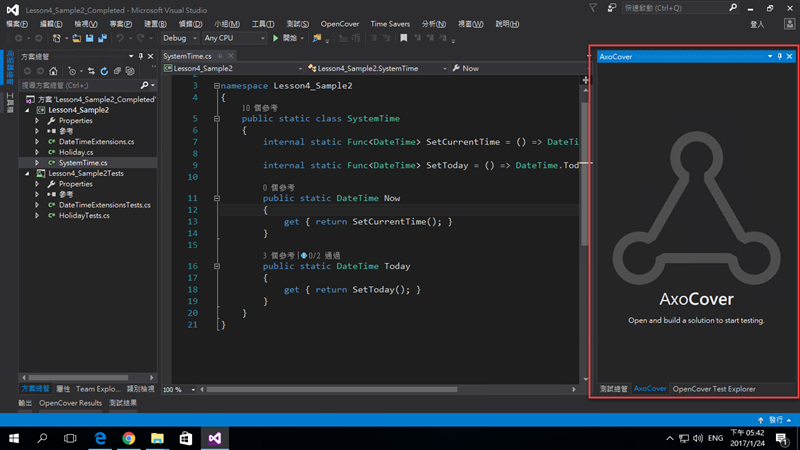The height and width of the screenshot is (450, 800).
Task: Click Navigate Backward toolbar icon
Action: tap(18, 38)
